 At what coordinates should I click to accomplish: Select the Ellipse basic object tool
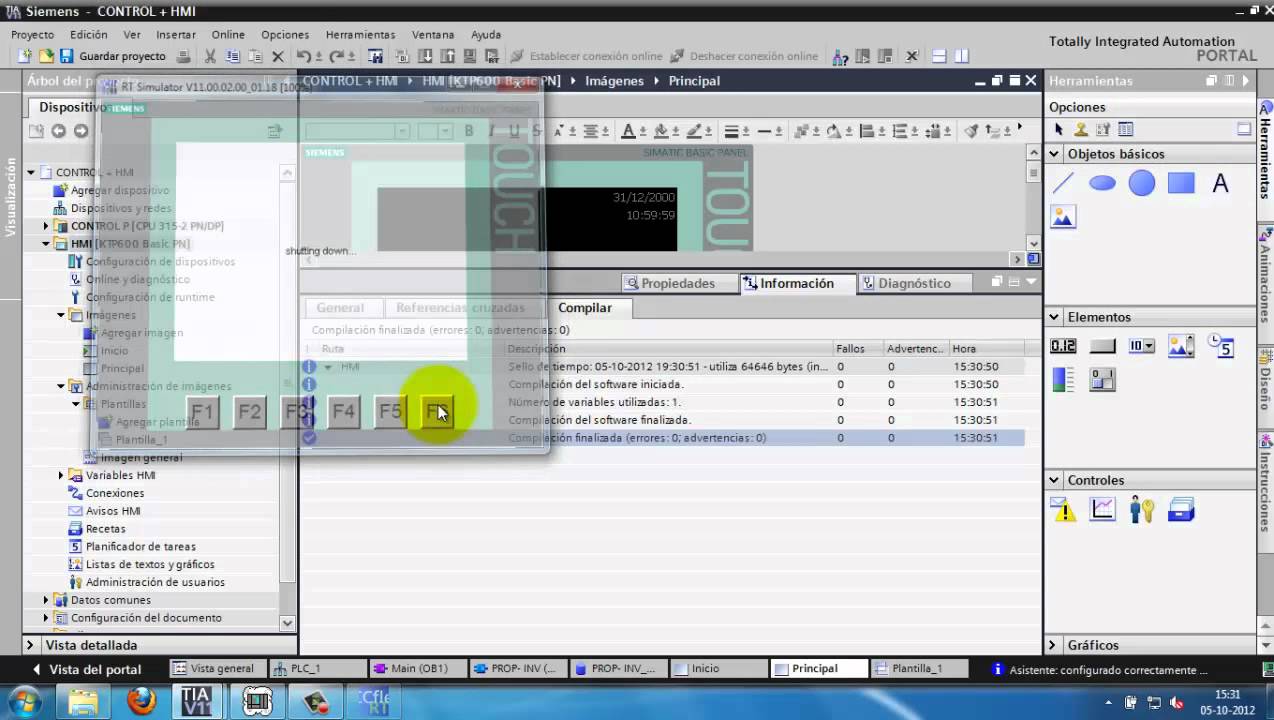coord(1102,183)
